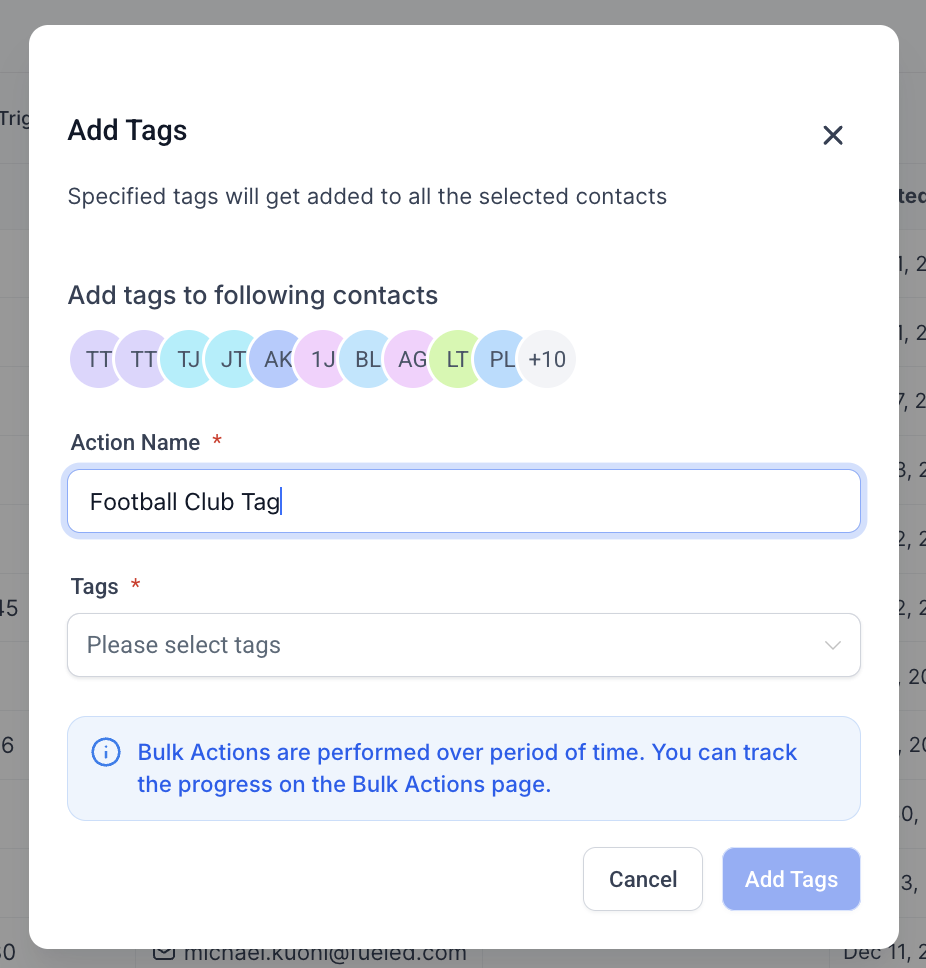Show the +10 additional contacts badge

pyautogui.click(x=548, y=359)
